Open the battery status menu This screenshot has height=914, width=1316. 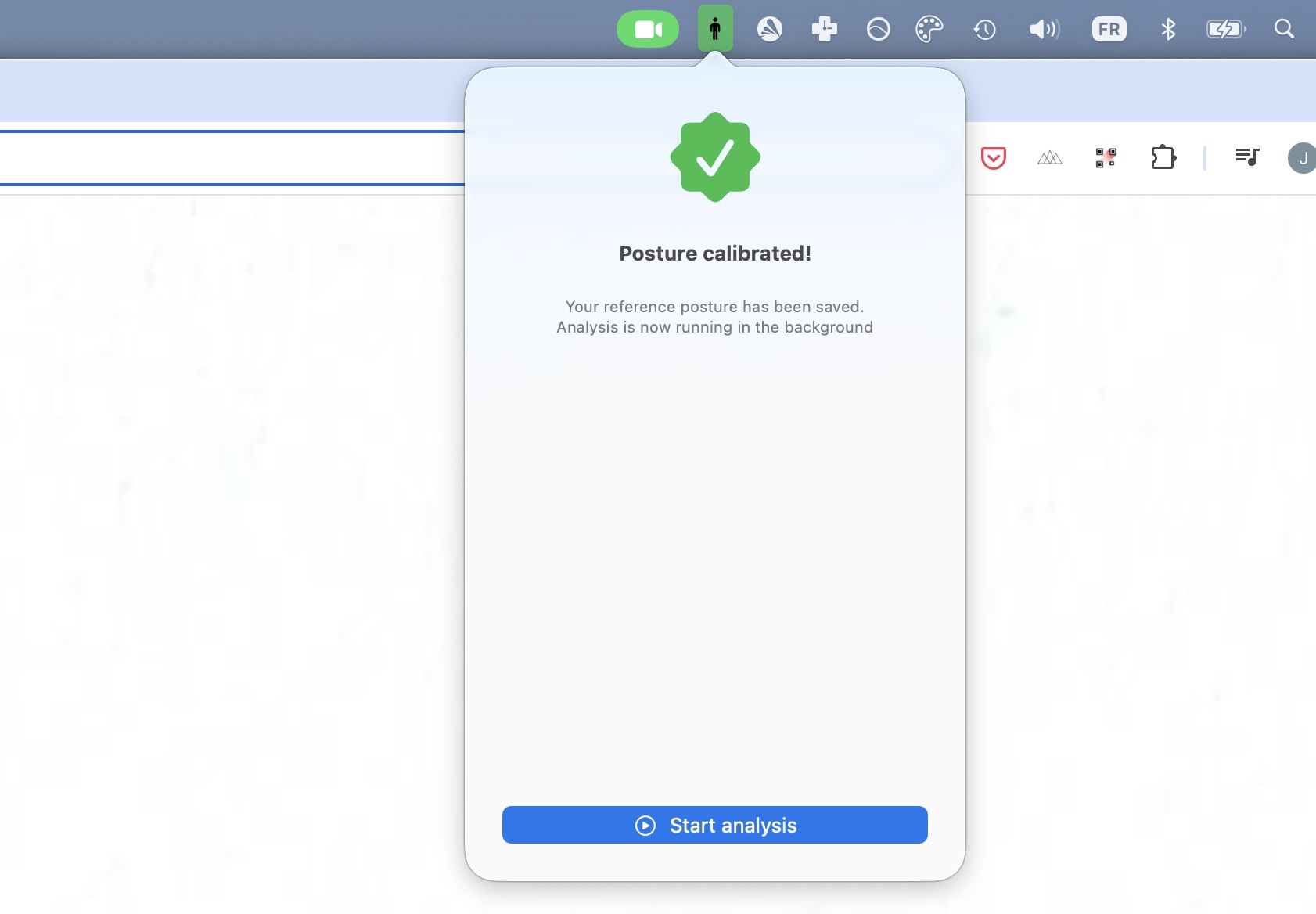(1226, 30)
